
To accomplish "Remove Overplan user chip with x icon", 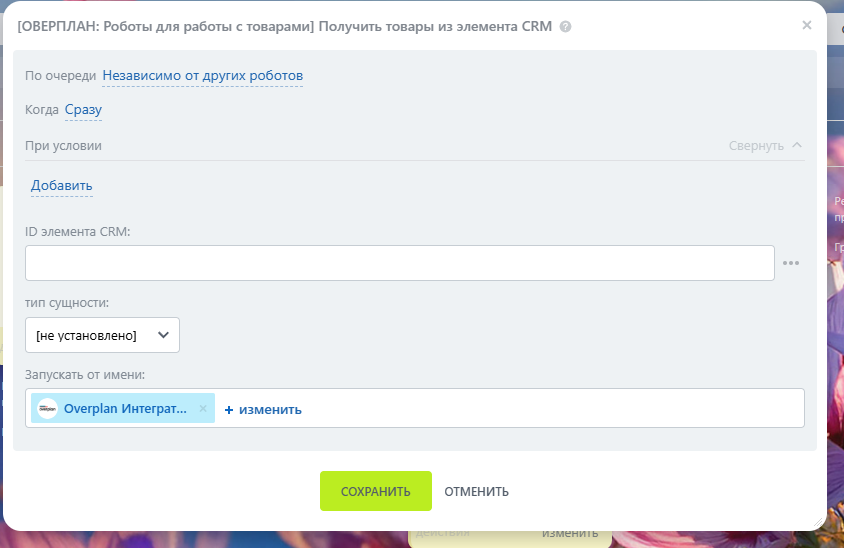I will tap(203, 409).
